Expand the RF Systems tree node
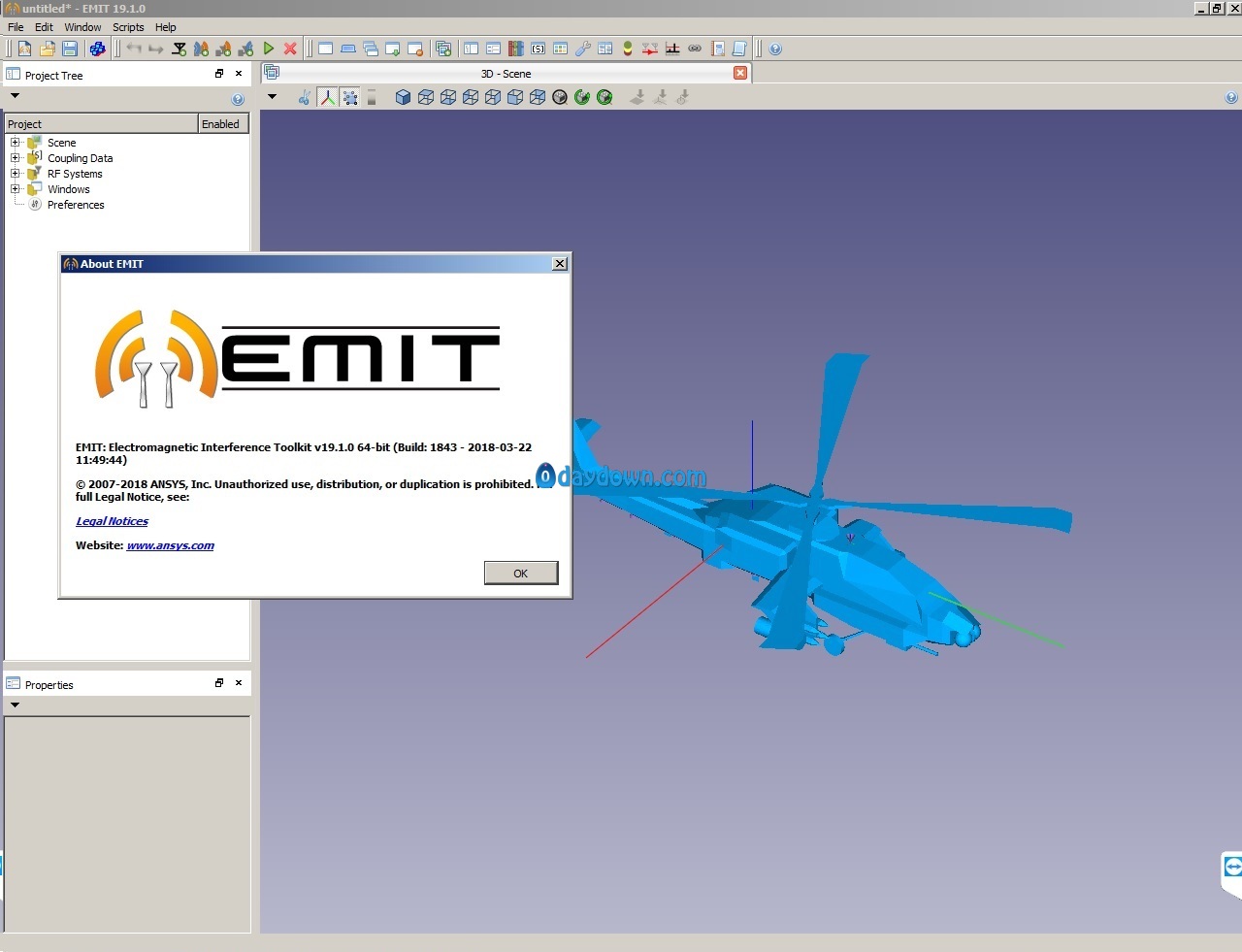The width and height of the screenshot is (1242, 952). click(x=15, y=174)
